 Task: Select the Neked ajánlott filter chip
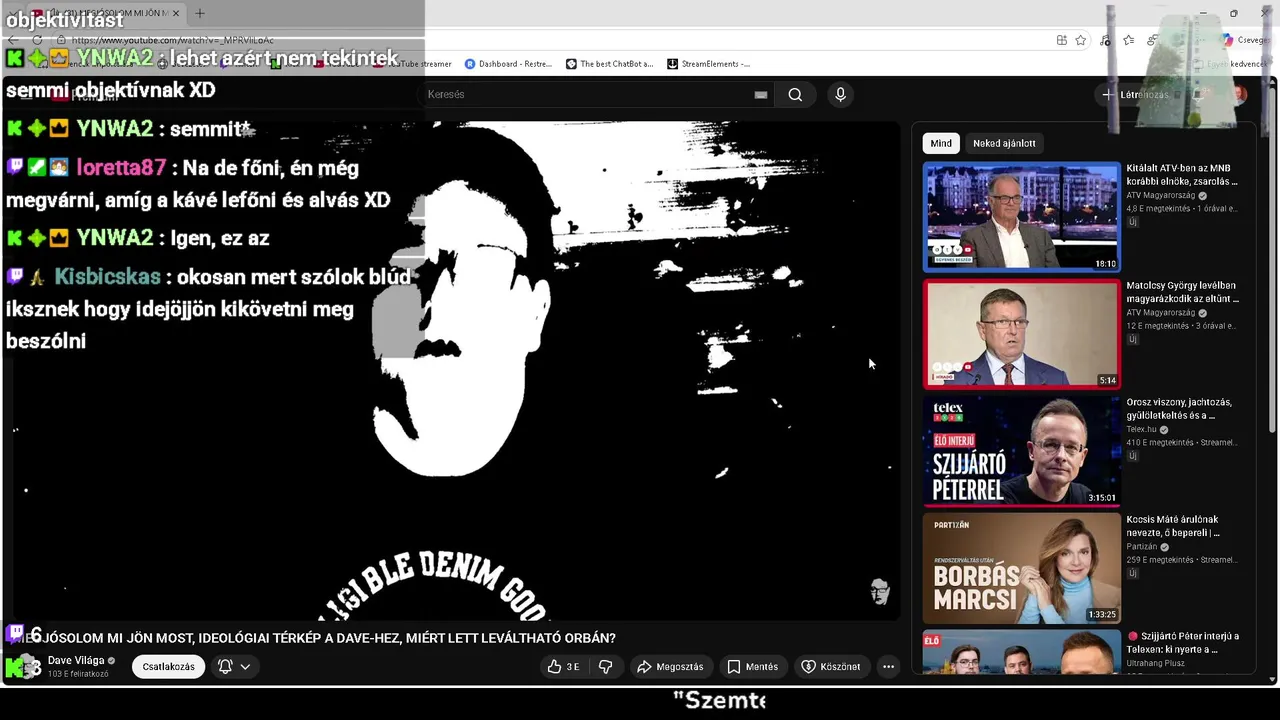click(x=1004, y=143)
